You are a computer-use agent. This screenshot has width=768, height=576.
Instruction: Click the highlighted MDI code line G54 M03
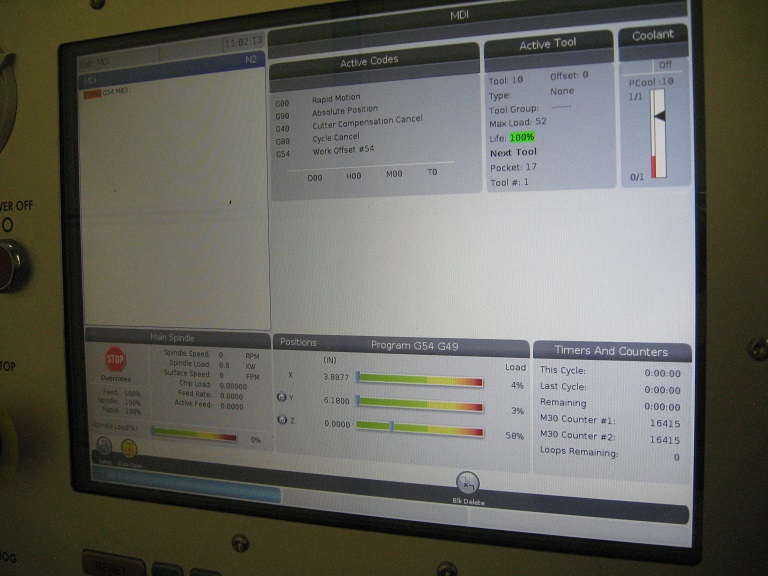108,93
